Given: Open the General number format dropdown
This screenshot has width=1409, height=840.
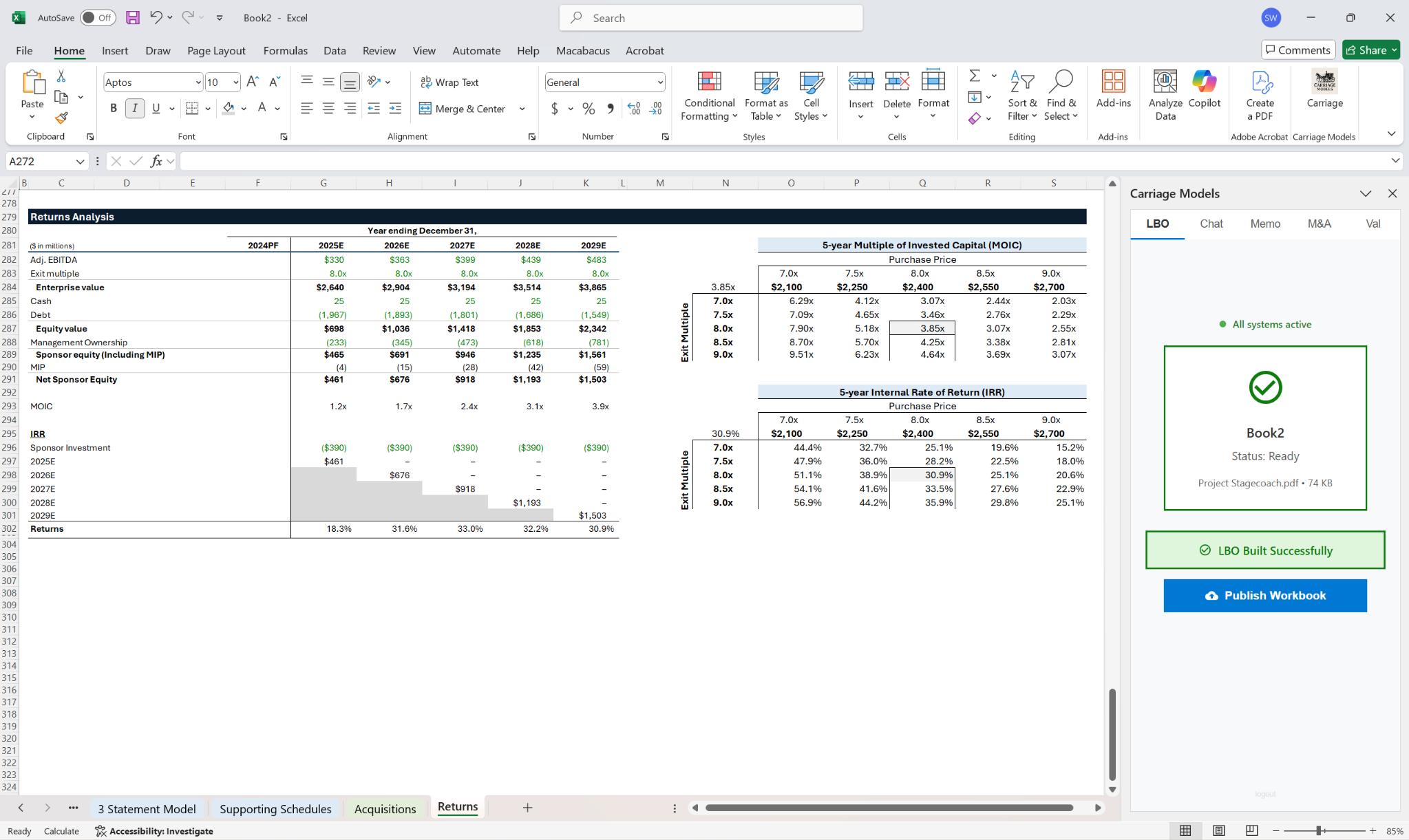Looking at the screenshot, I should [659, 83].
